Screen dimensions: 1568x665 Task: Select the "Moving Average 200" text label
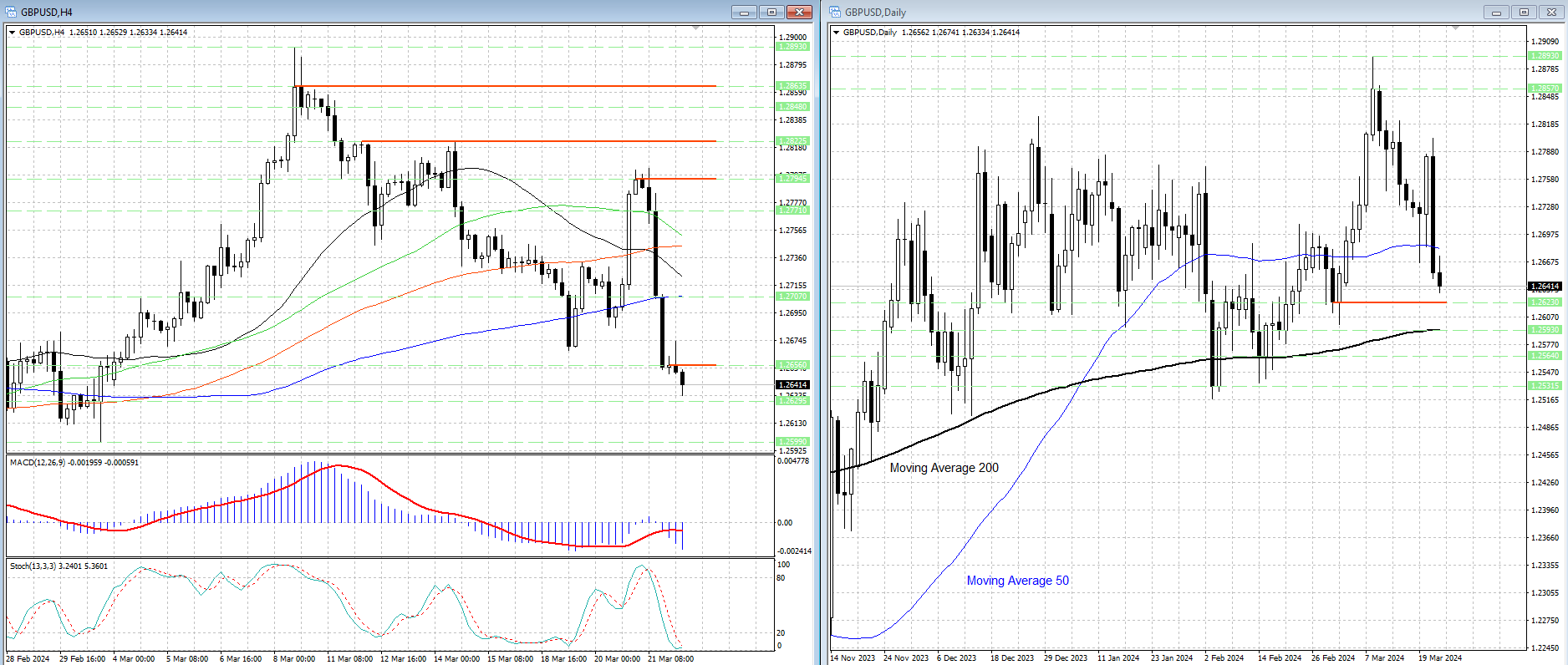[944, 468]
